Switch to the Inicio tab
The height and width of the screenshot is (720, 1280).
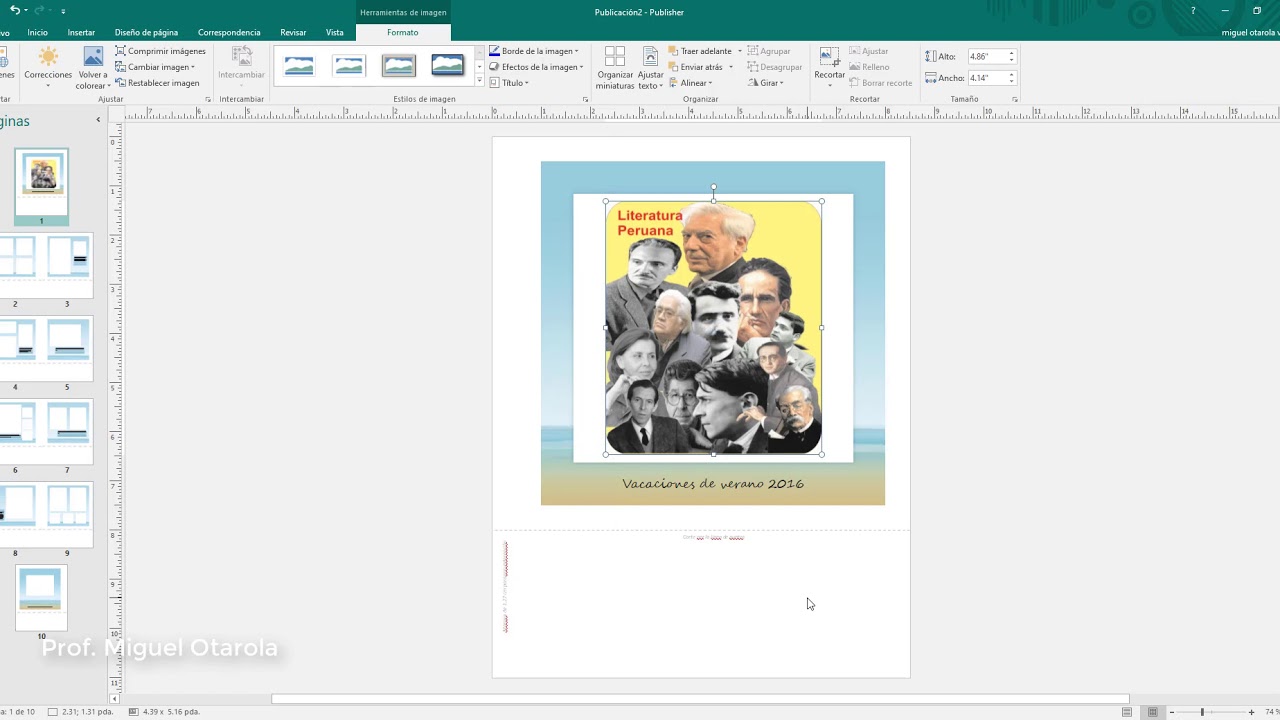pyautogui.click(x=37, y=32)
